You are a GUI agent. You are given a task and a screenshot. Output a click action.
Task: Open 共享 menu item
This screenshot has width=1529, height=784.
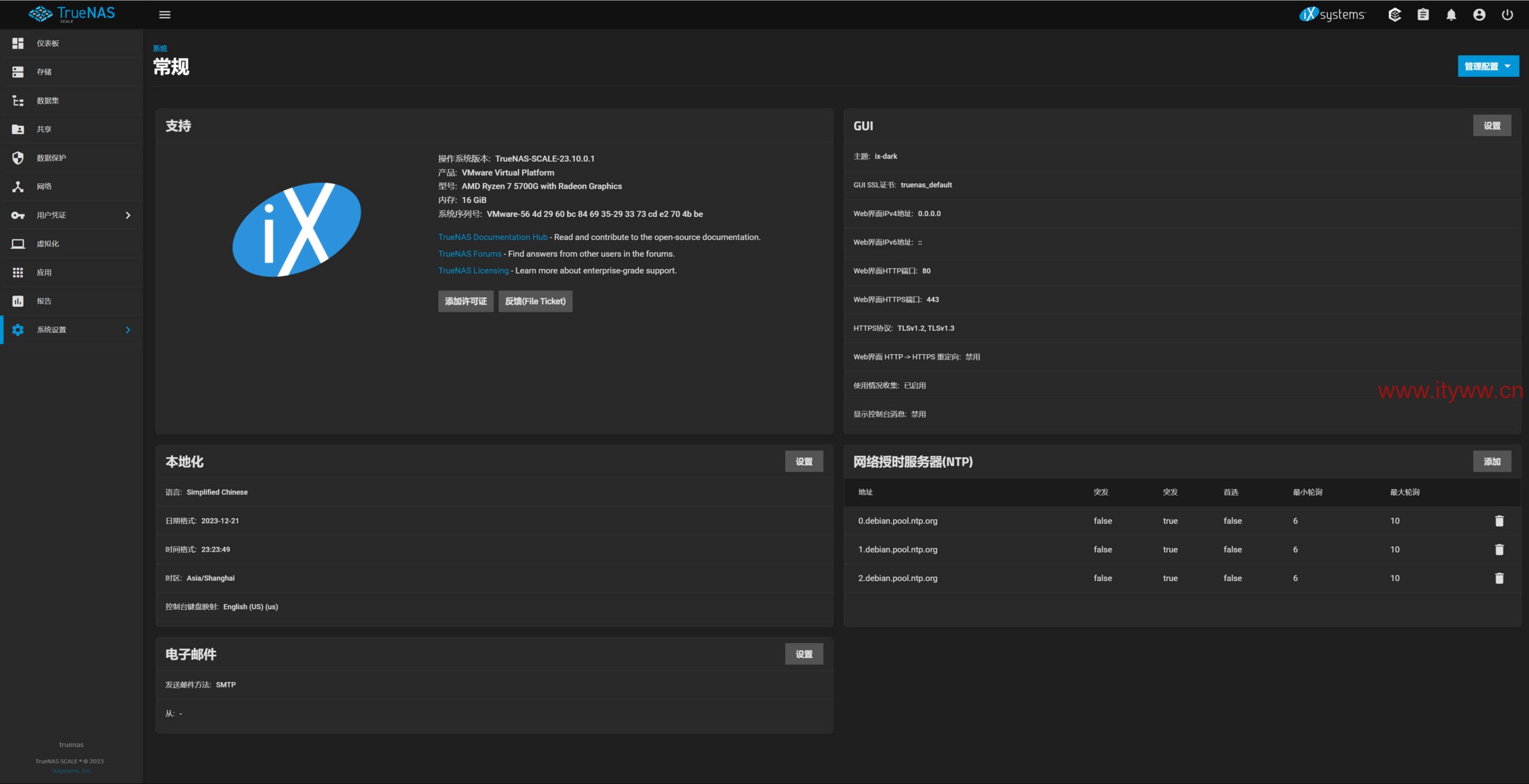(72, 129)
